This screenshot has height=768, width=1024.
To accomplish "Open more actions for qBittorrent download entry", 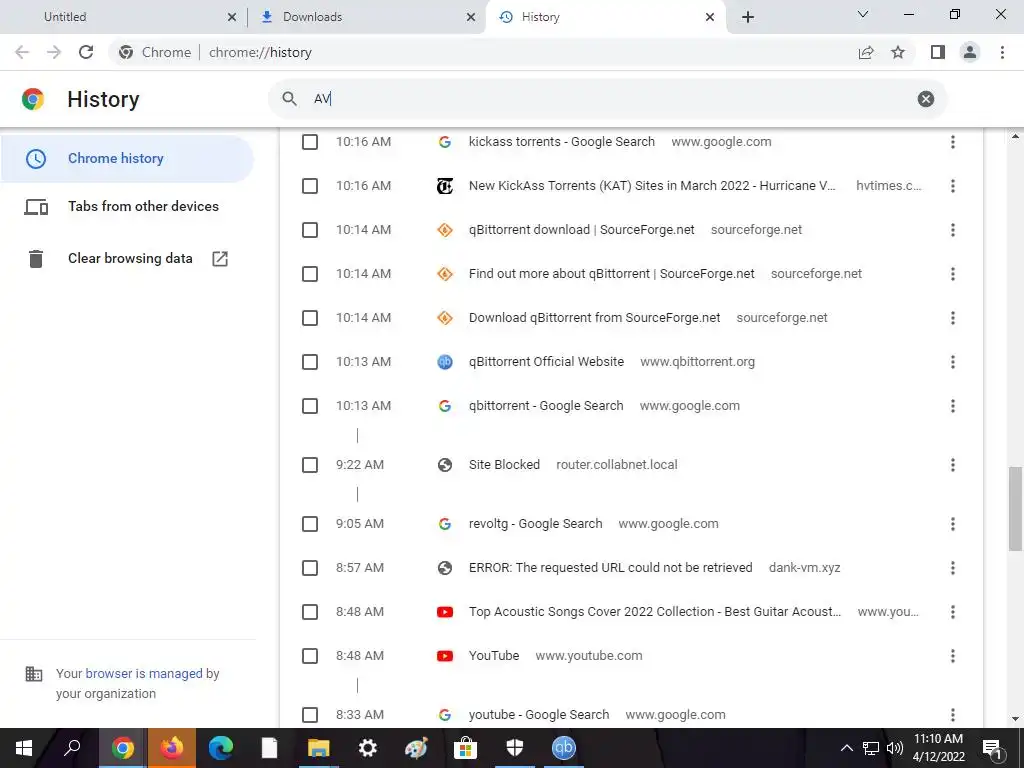I will (953, 230).
